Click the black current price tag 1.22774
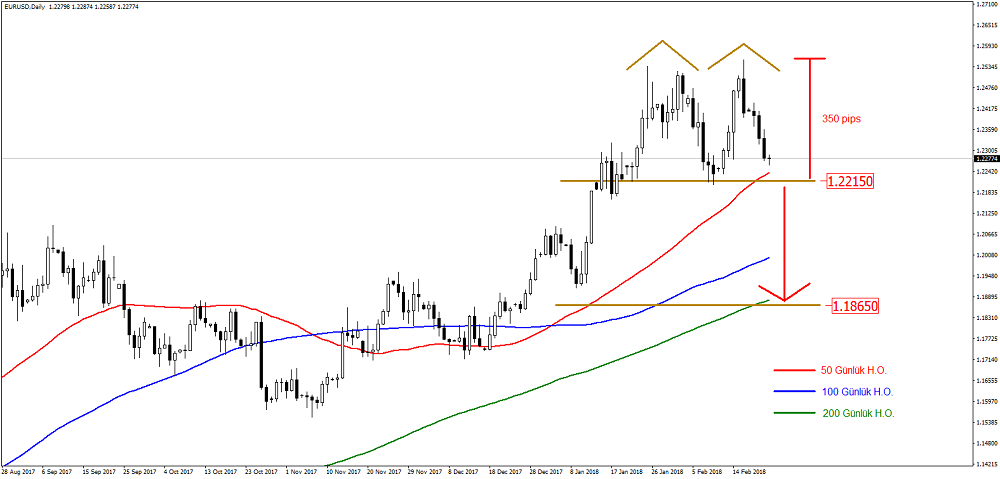 click(985, 158)
